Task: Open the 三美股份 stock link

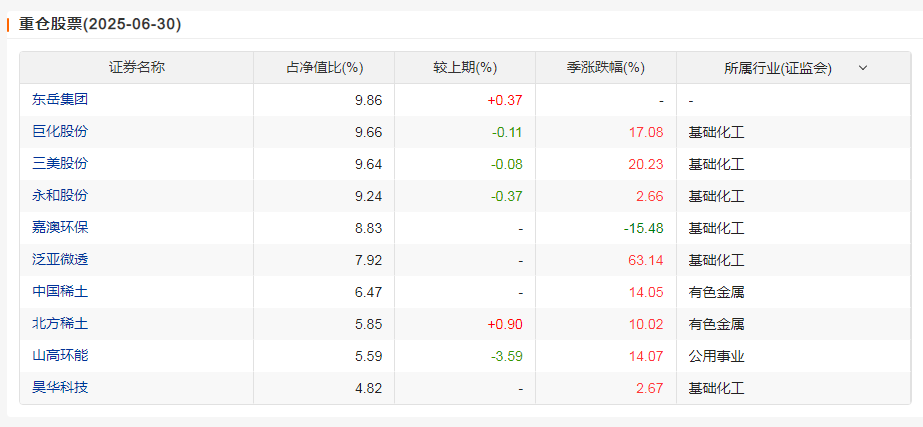Action: click(x=60, y=163)
